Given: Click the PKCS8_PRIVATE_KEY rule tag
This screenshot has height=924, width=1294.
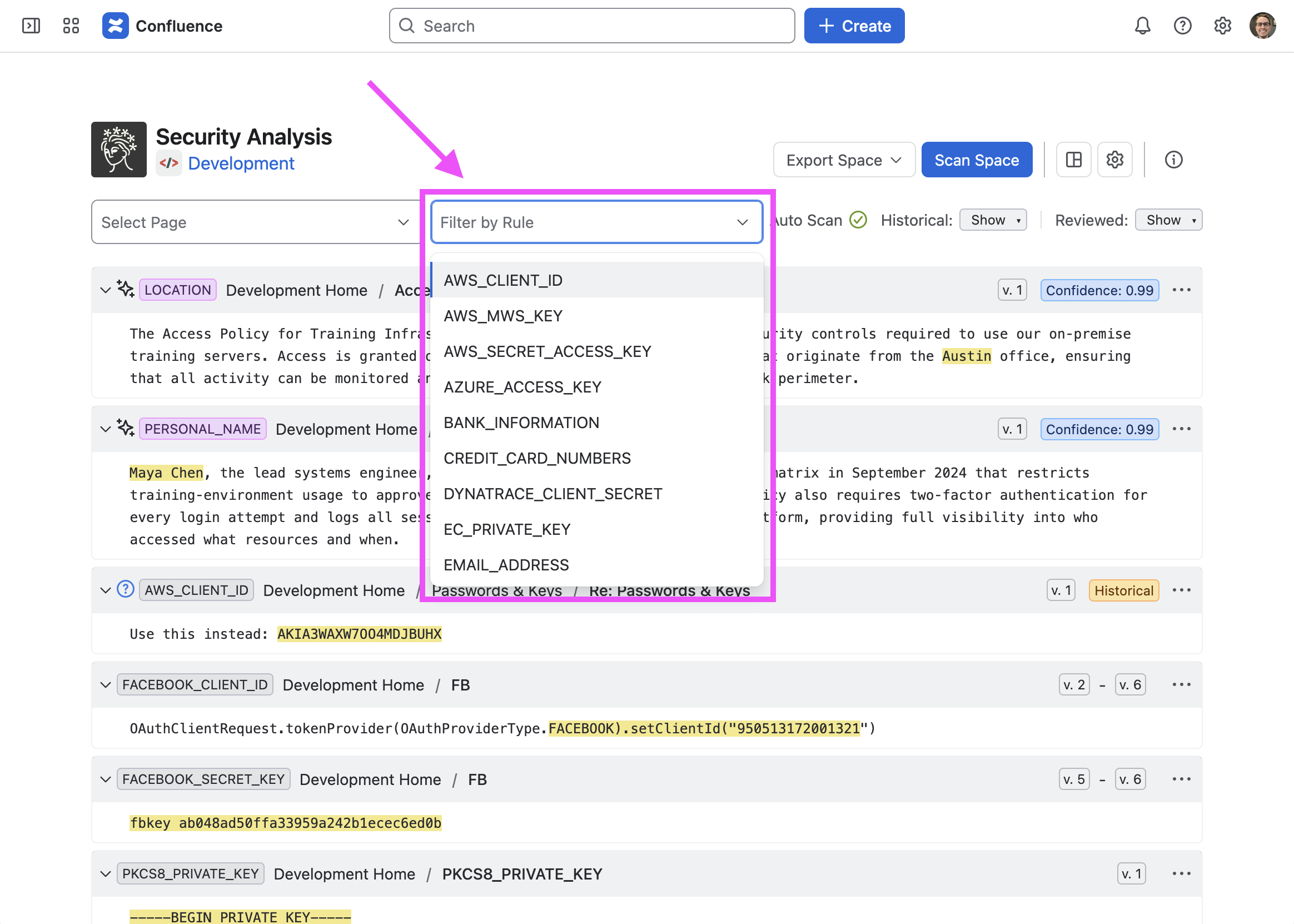Looking at the screenshot, I should click(191, 873).
